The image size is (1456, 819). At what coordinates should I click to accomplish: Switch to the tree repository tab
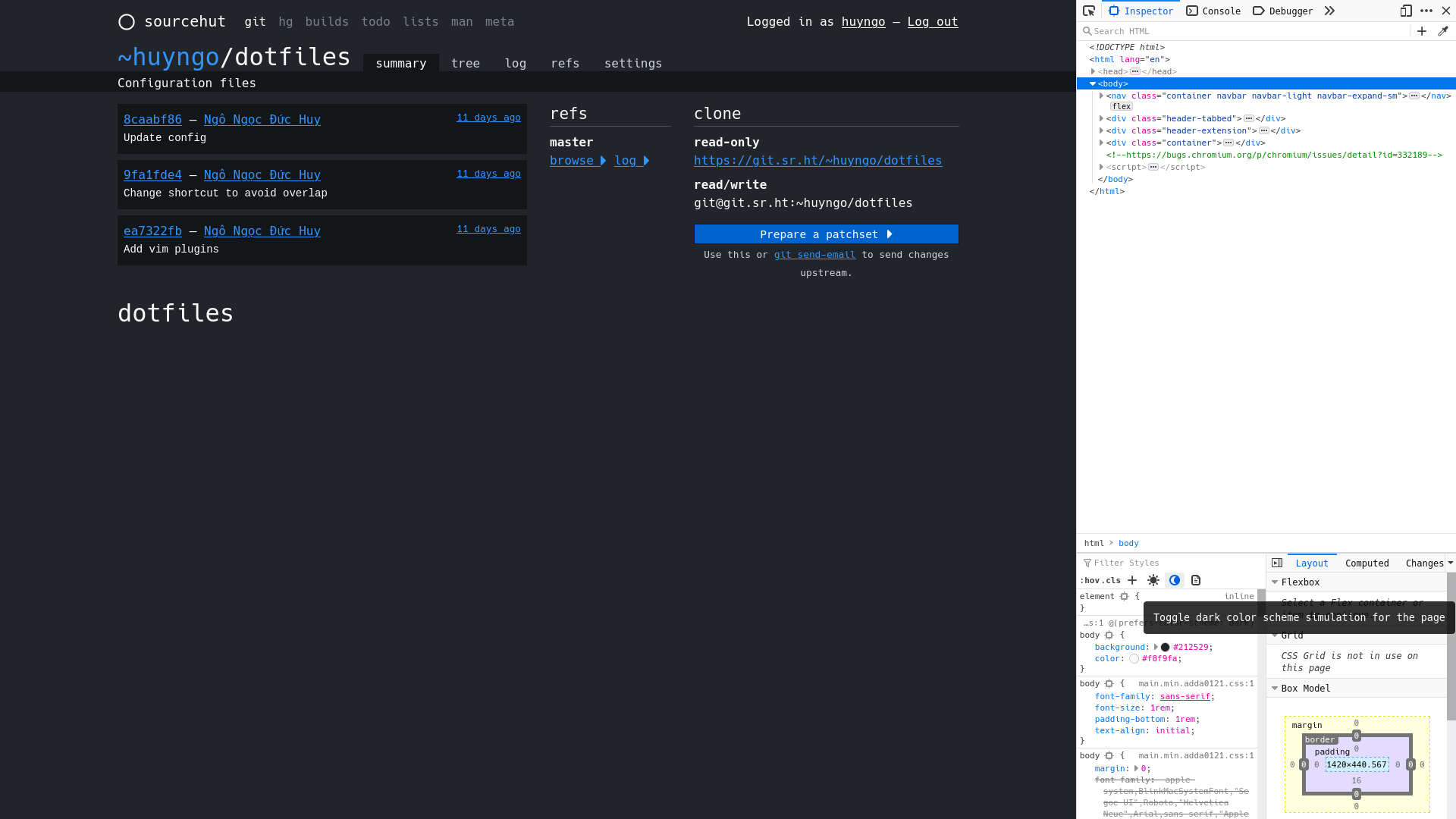click(465, 63)
